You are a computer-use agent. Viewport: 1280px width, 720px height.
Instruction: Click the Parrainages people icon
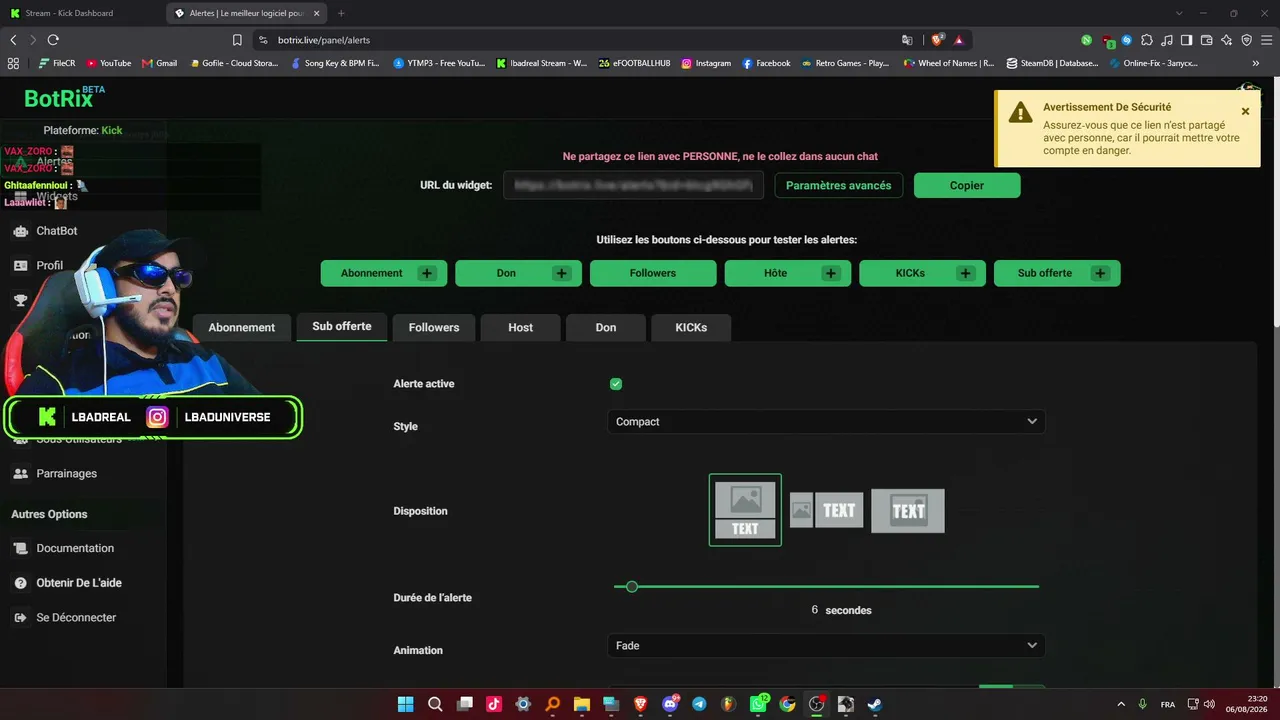click(20, 474)
